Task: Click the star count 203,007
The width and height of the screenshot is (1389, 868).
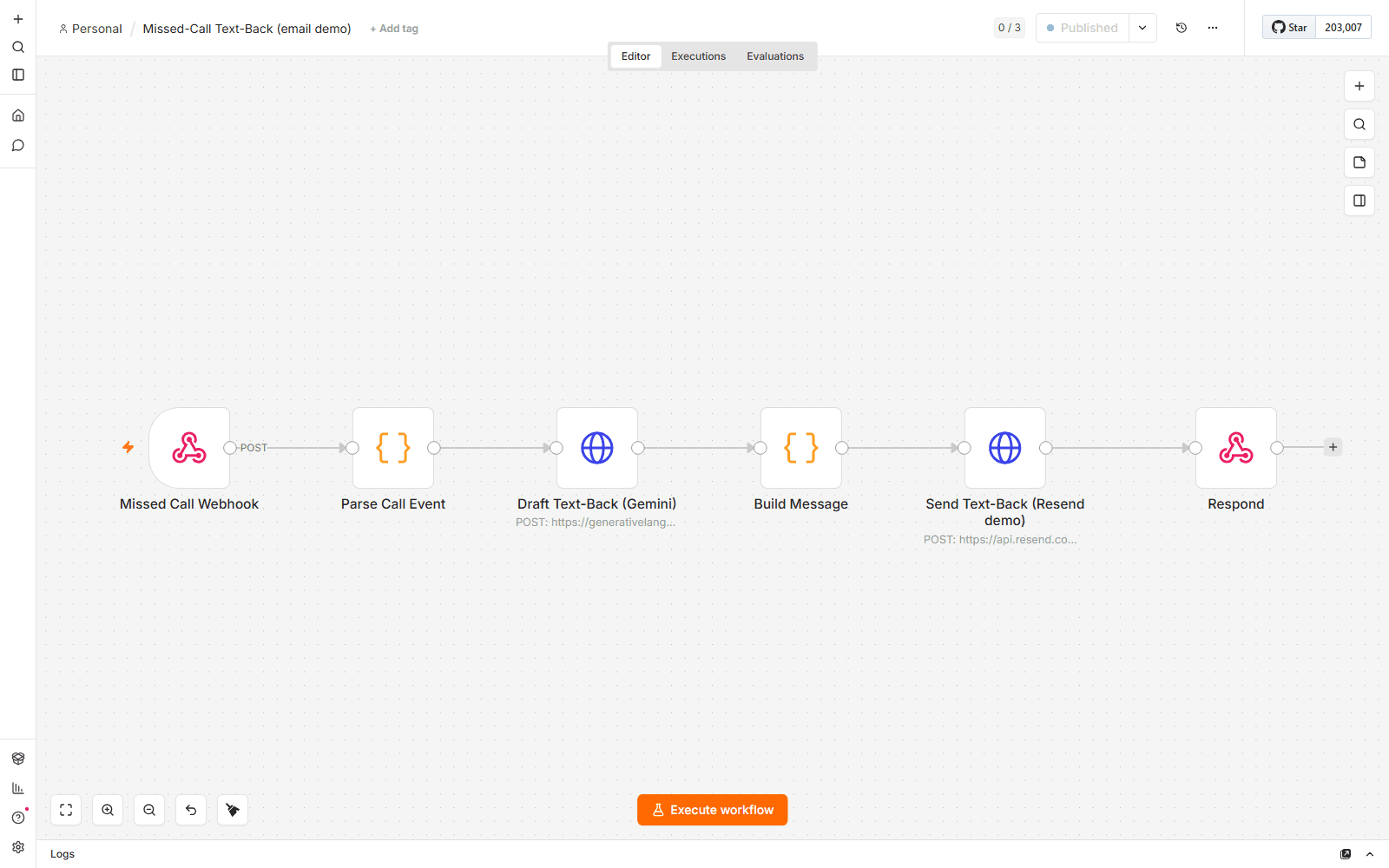Action: 1343,28
